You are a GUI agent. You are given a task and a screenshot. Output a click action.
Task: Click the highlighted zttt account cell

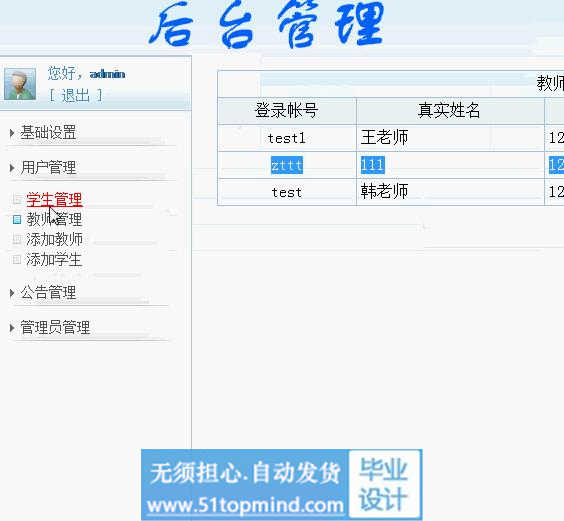click(287, 165)
